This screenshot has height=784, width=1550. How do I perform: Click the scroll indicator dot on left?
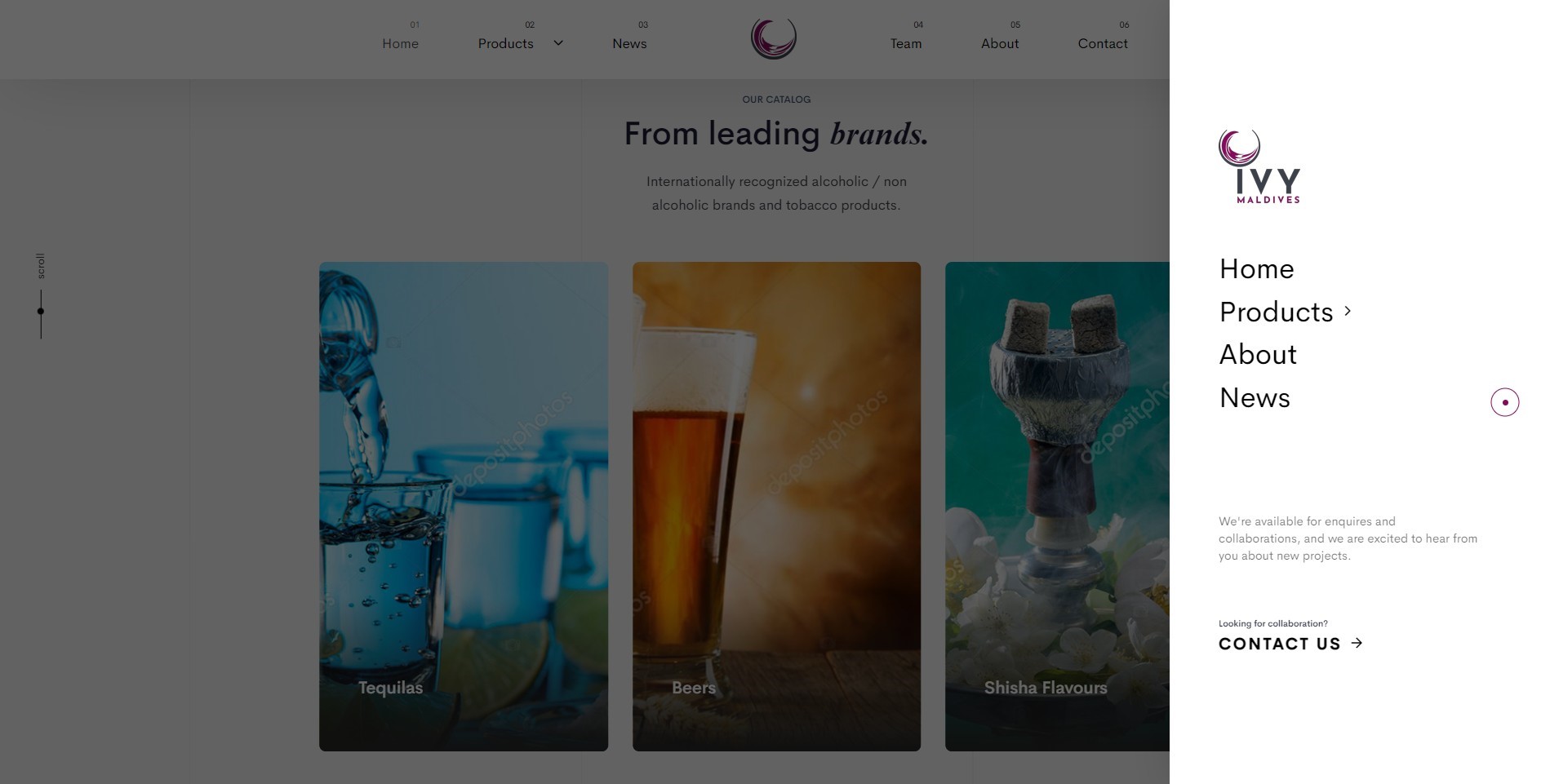[41, 311]
